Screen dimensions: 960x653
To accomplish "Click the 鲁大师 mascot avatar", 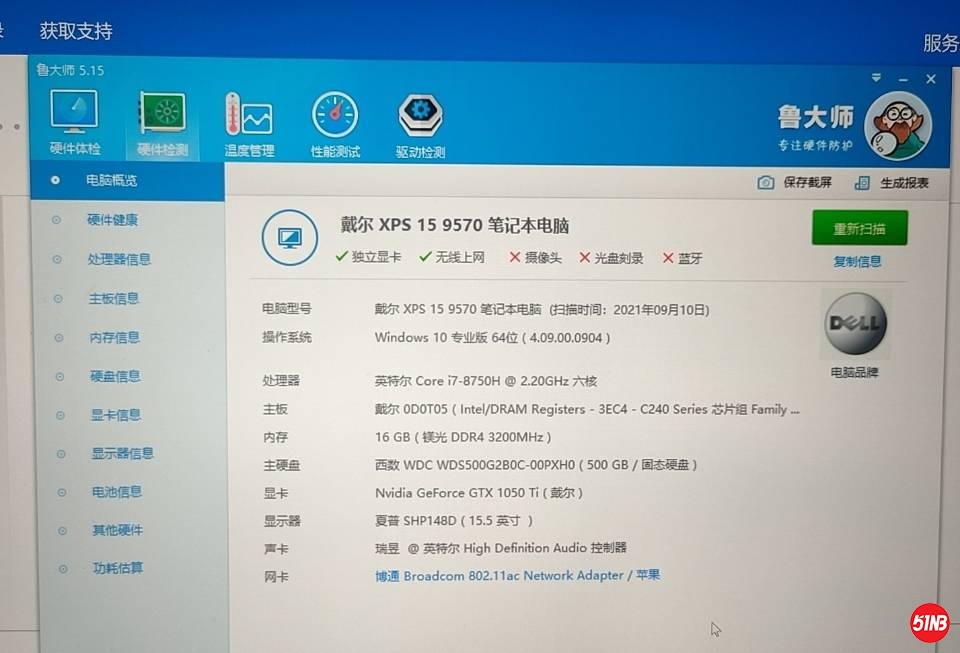I will pyautogui.click(x=897, y=125).
